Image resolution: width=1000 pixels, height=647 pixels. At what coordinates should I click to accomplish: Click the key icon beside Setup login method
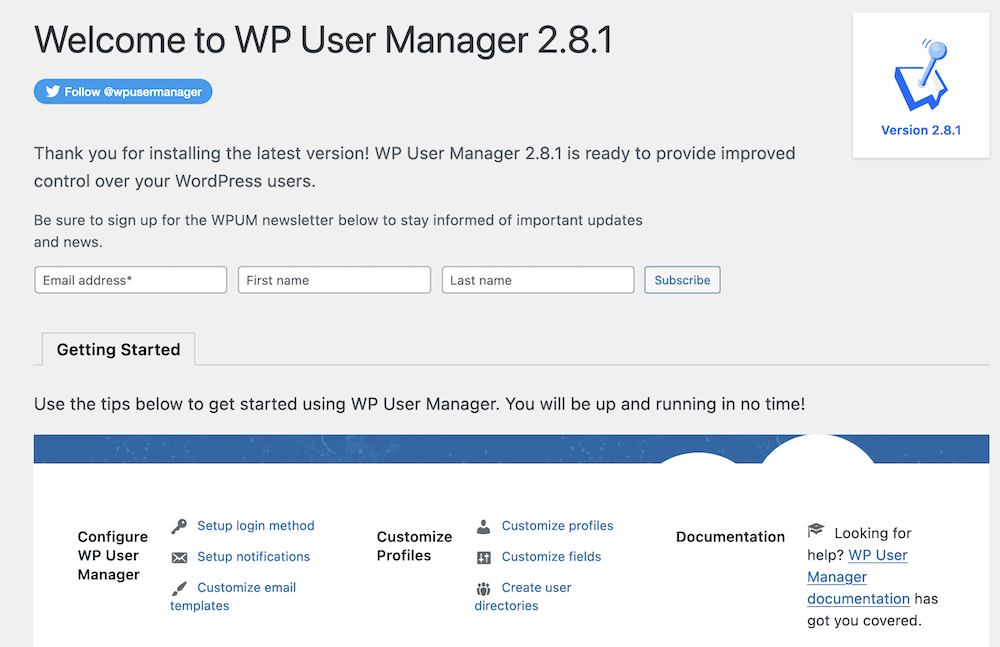pyautogui.click(x=179, y=526)
